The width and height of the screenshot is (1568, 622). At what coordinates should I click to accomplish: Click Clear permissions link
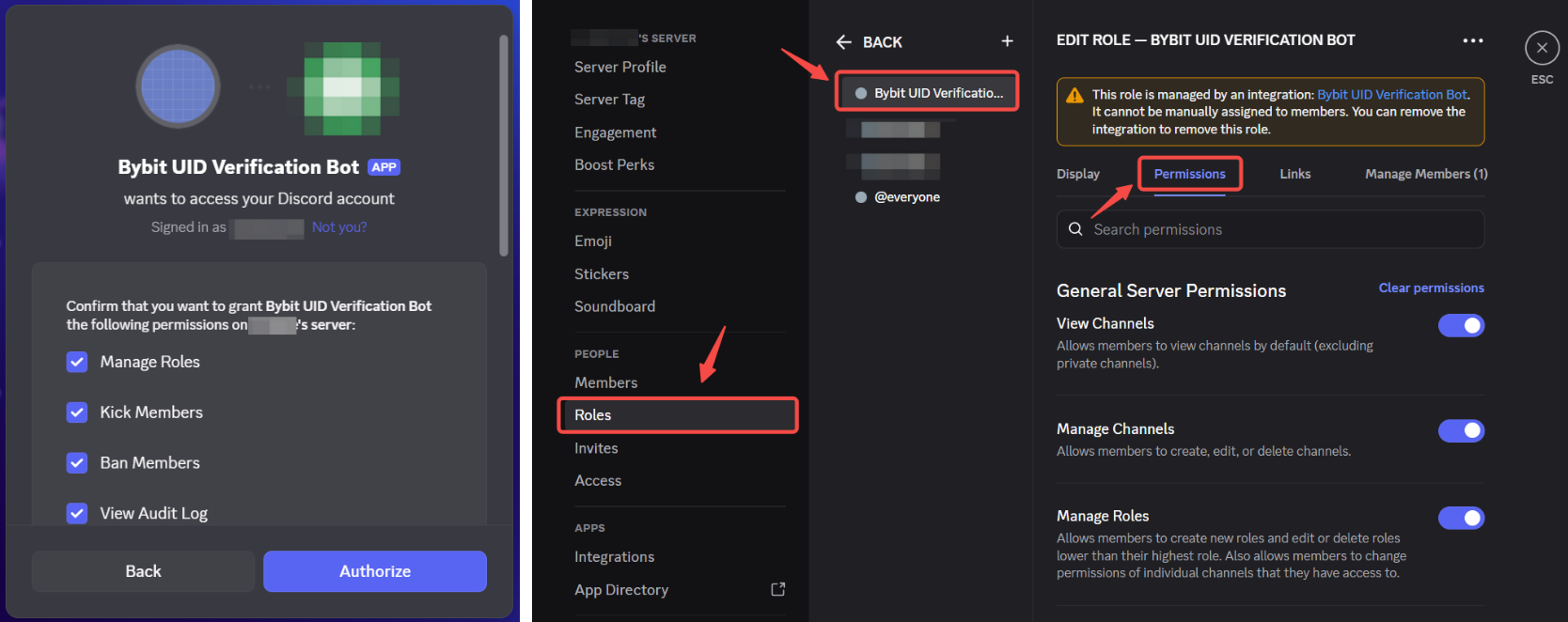click(x=1431, y=288)
